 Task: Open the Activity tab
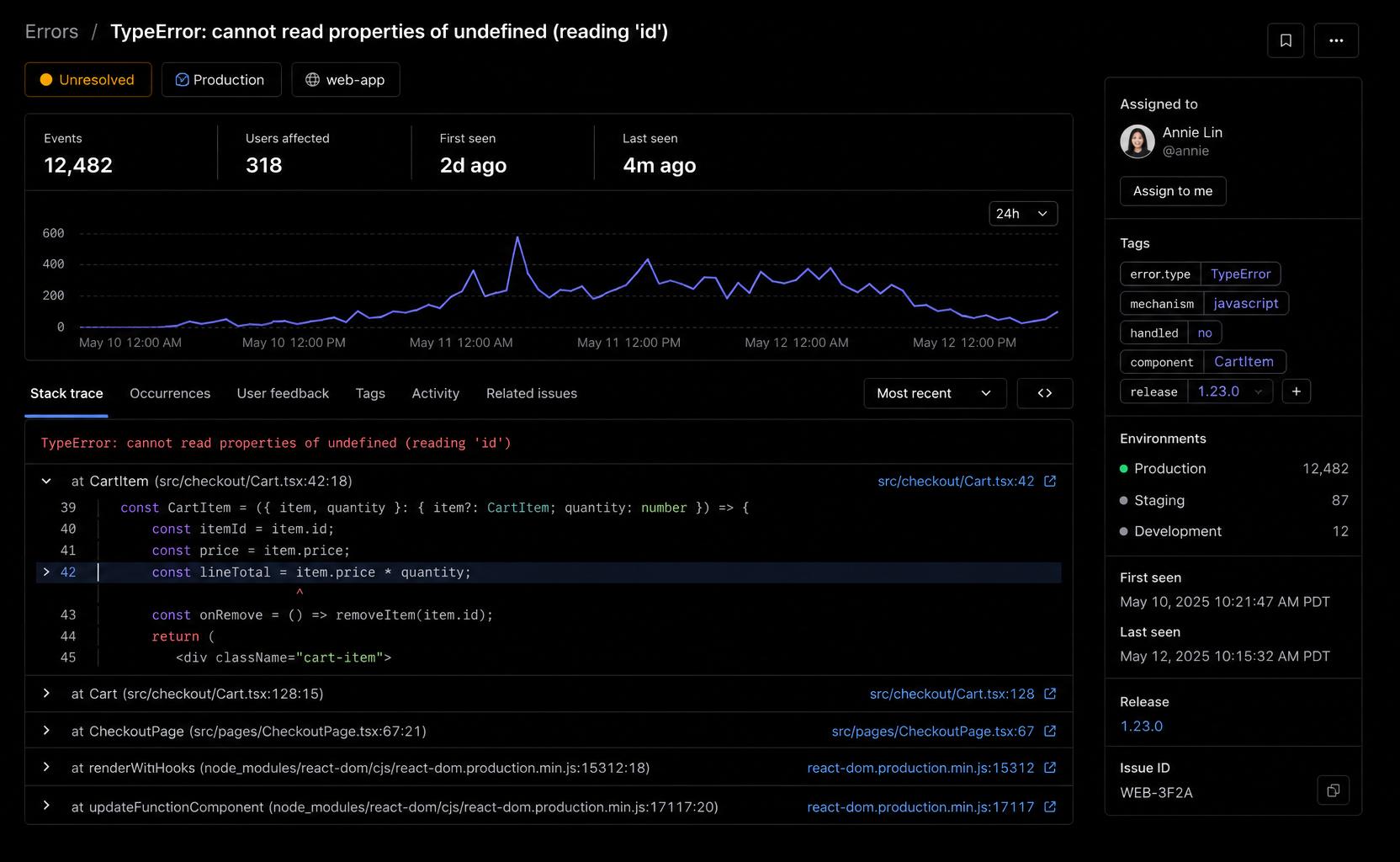(436, 393)
